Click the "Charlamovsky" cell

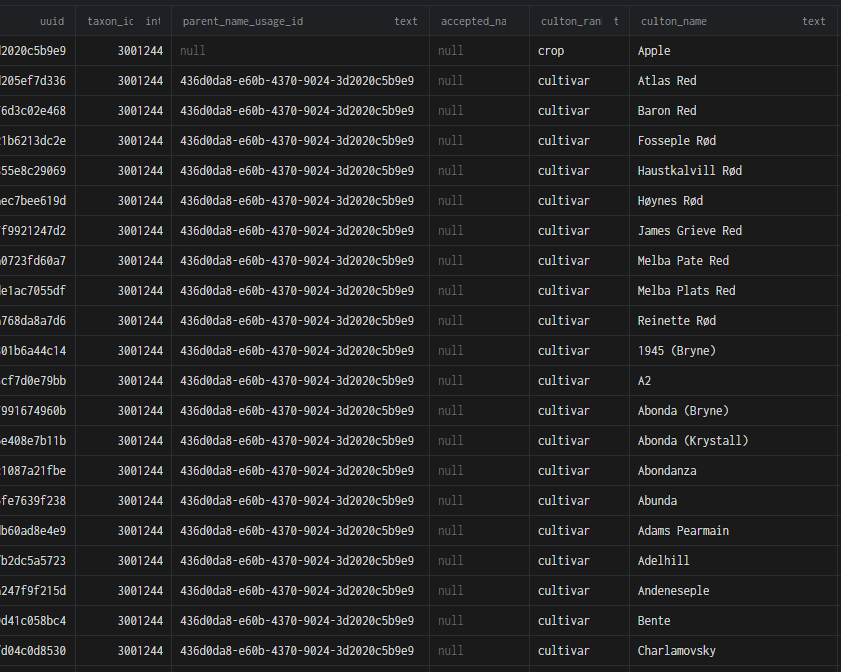677,651
